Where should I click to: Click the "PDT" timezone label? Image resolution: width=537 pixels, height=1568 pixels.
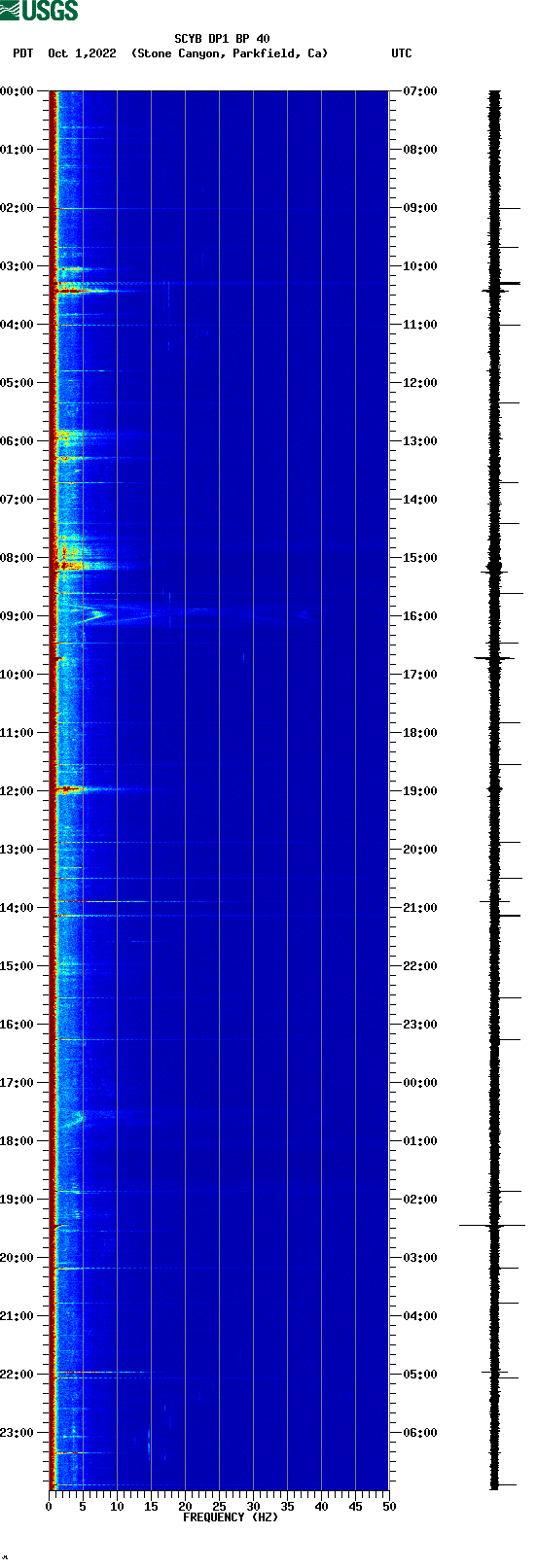pyautogui.click(x=22, y=53)
